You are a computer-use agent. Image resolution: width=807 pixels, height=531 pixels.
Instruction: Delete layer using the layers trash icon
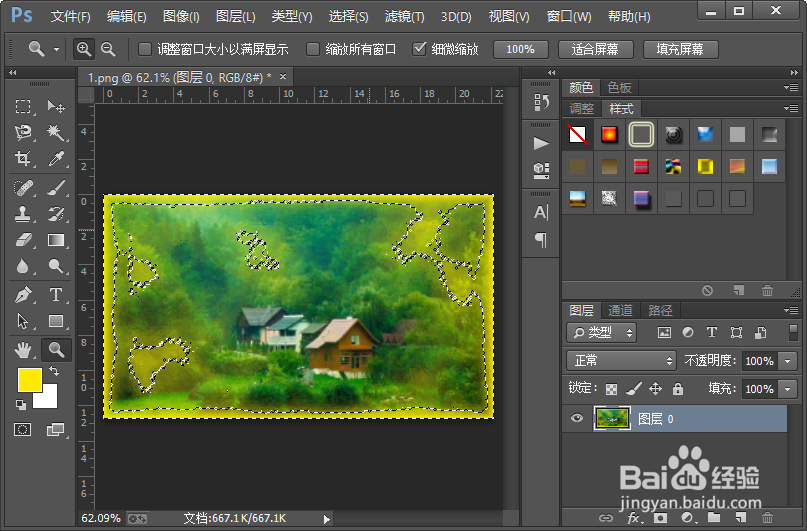(767, 518)
